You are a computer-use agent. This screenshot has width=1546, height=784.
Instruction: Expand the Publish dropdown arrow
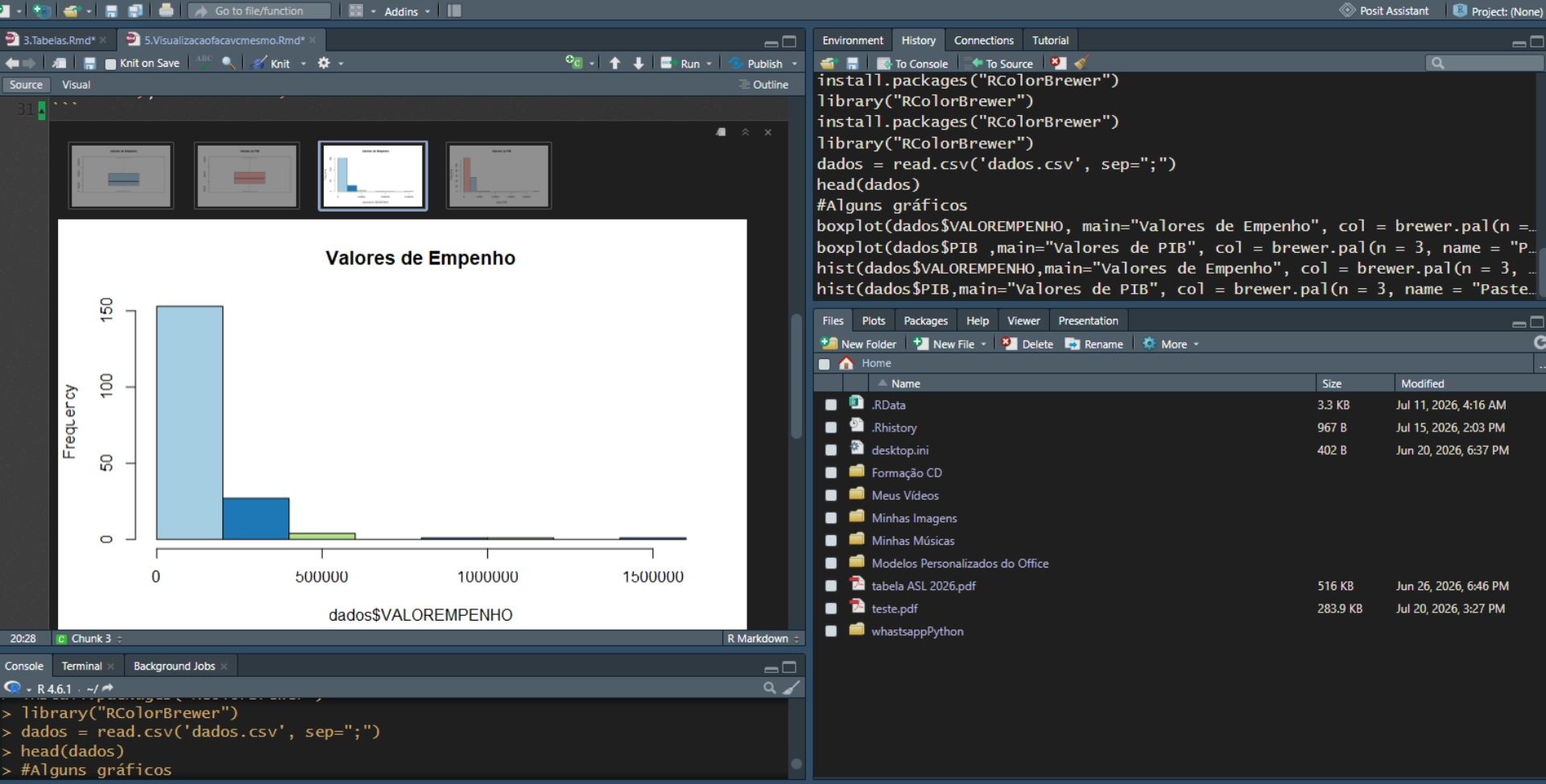pos(795,64)
